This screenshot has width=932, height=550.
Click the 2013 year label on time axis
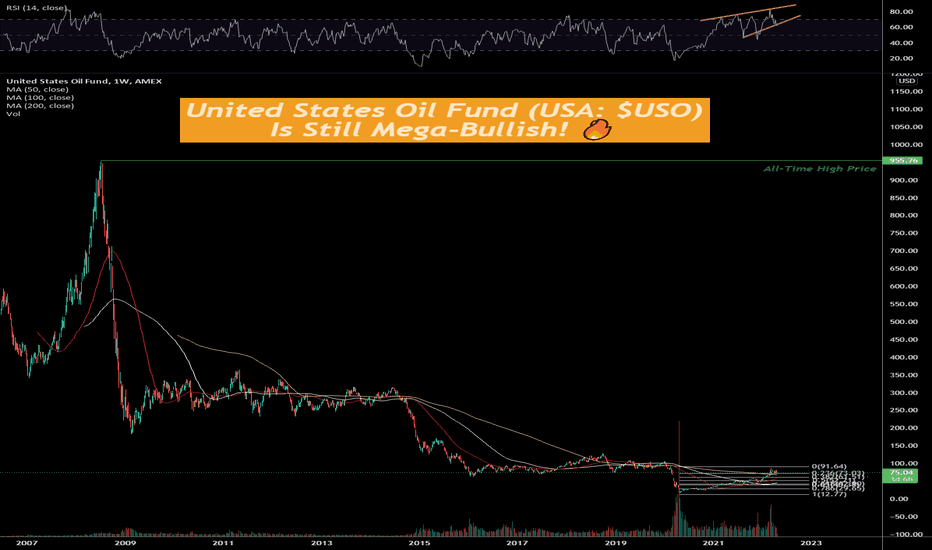(322, 543)
